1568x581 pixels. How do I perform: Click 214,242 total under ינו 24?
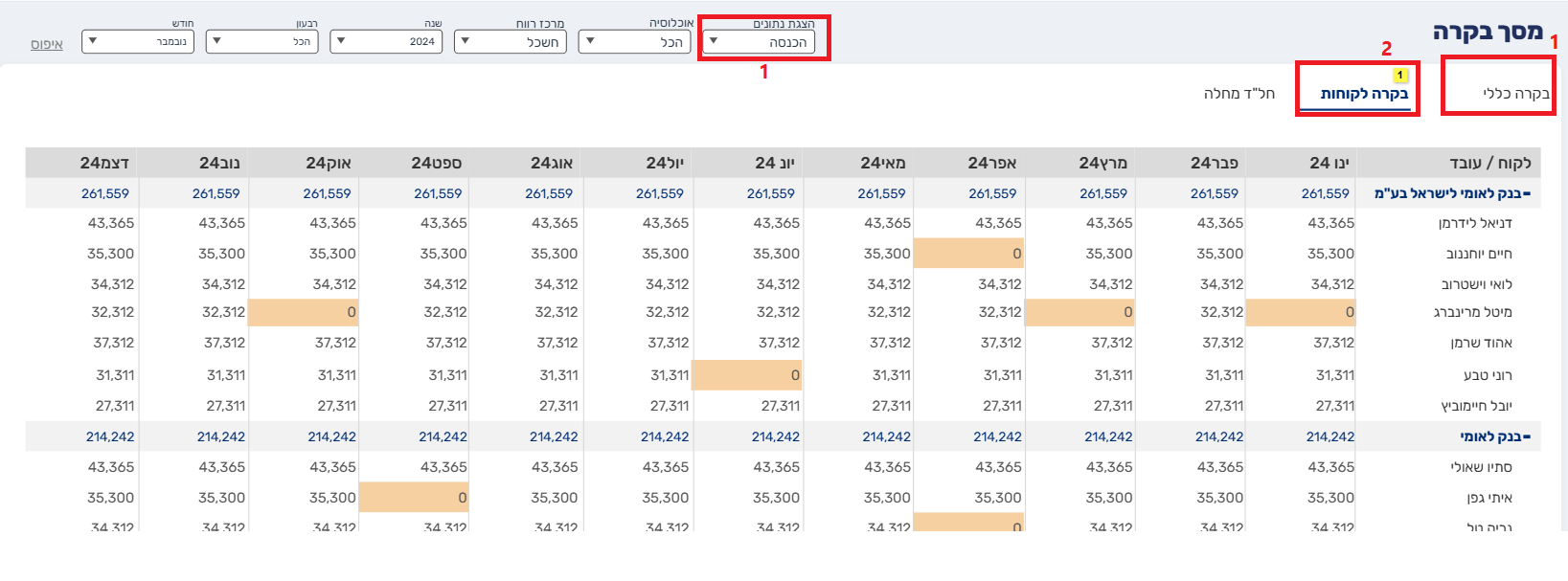click(1330, 436)
